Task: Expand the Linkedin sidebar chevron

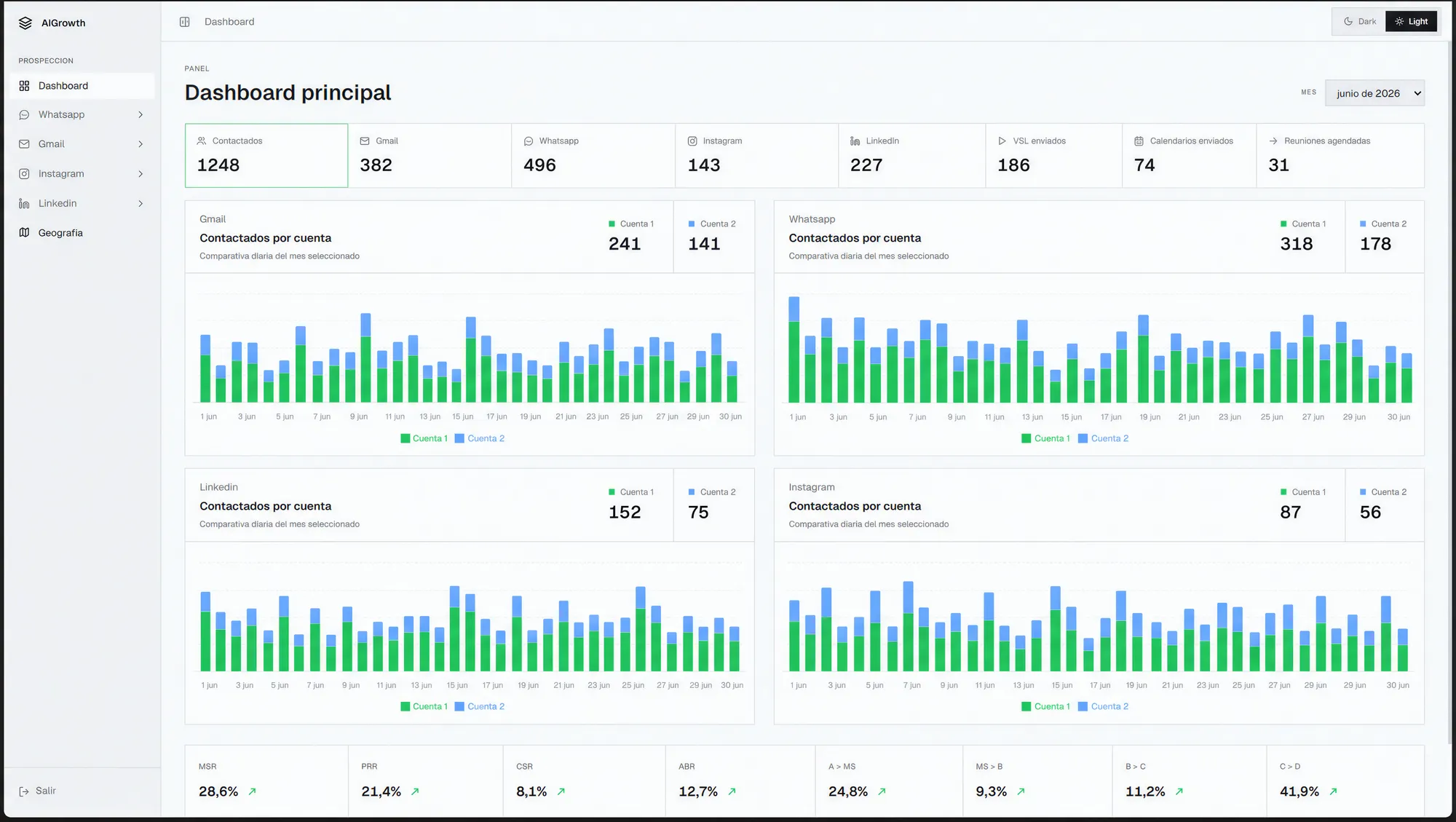Action: [141, 204]
